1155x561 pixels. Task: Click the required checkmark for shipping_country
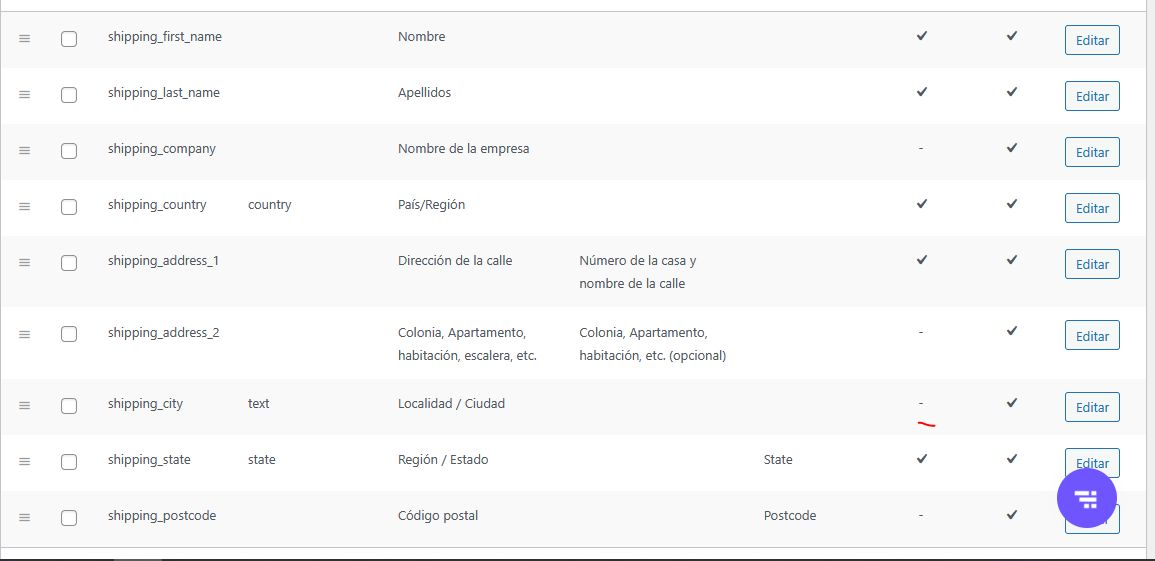pos(922,204)
